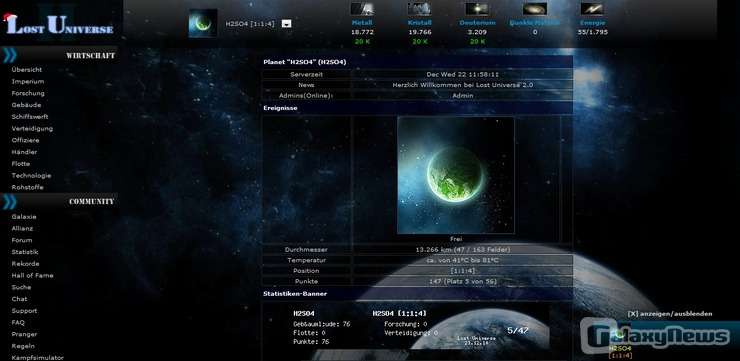The image size is (740, 361).
Task: Collapse the Wirtschaft section chevron
Action: pyautogui.click(x=9, y=55)
